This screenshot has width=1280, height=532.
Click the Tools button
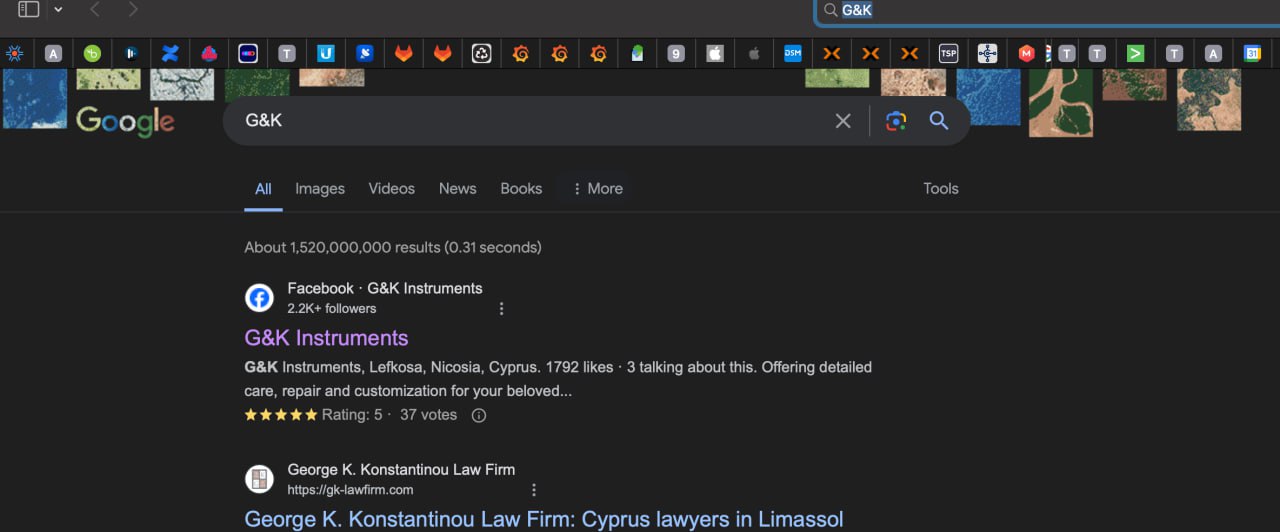click(x=940, y=189)
